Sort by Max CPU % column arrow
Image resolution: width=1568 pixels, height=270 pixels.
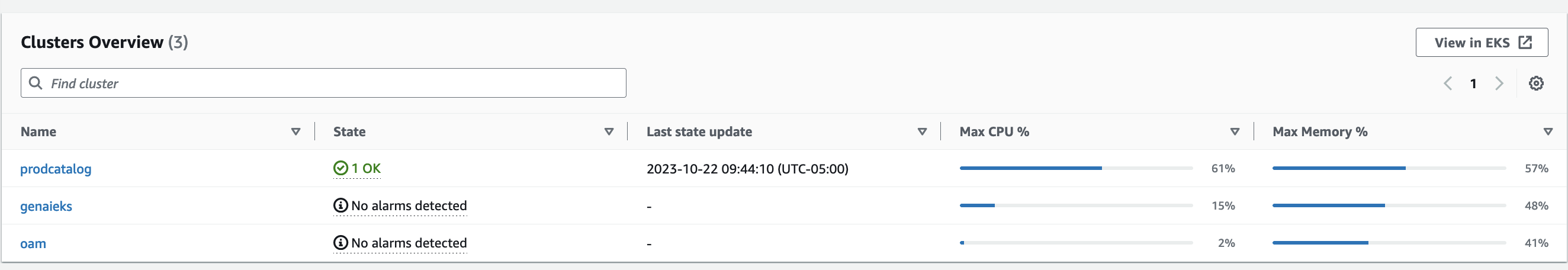pyautogui.click(x=1235, y=131)
